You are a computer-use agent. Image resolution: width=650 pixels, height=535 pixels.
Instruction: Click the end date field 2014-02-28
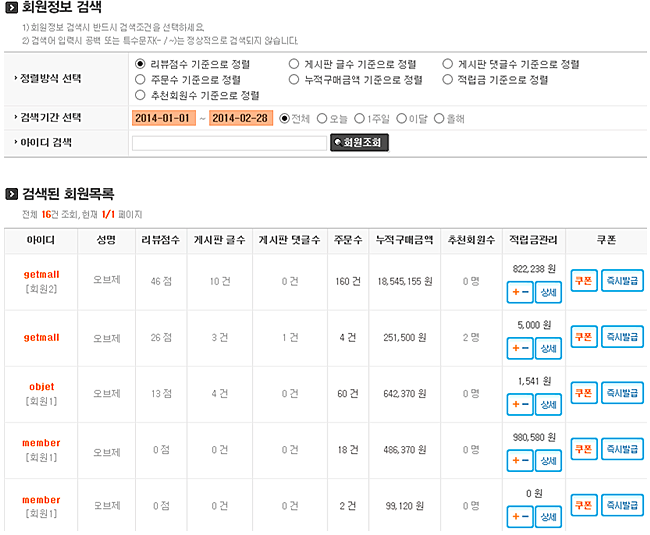click(241, 118)
